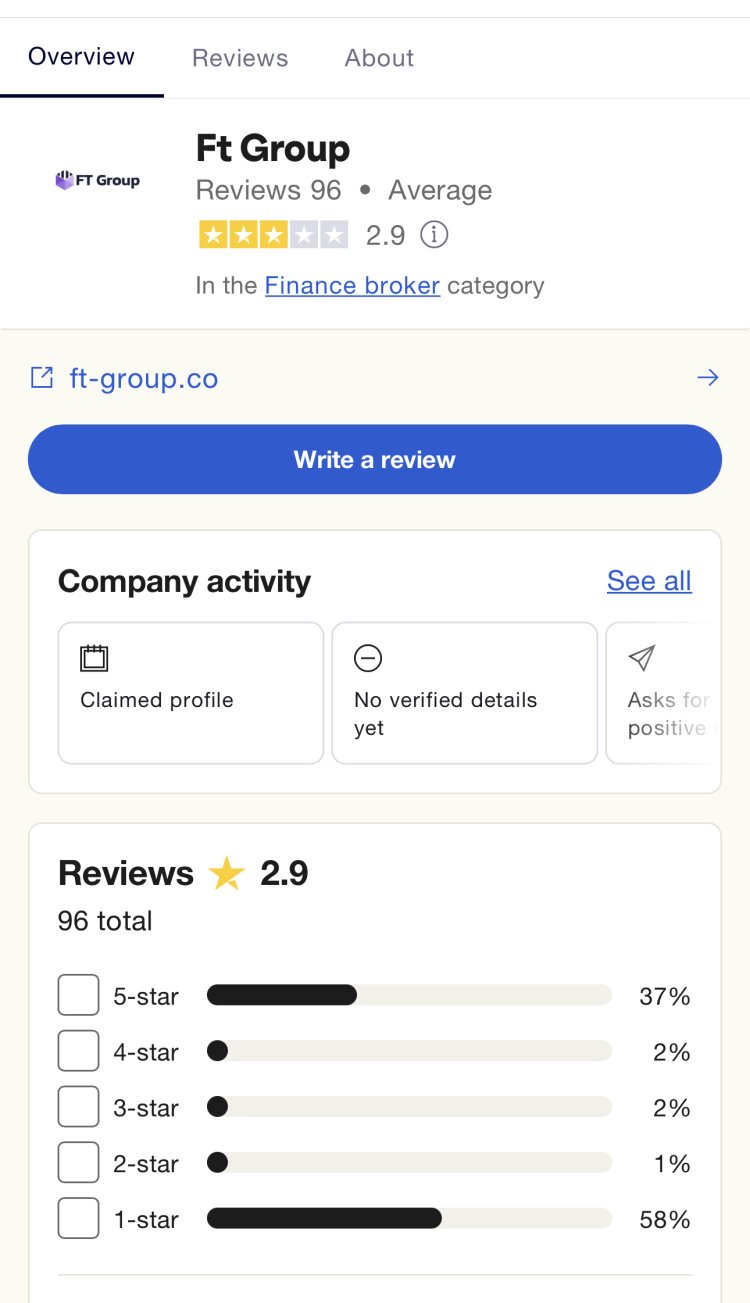Open the About tab
Screen dimensions: 750x1303
(x=379, y=58)
